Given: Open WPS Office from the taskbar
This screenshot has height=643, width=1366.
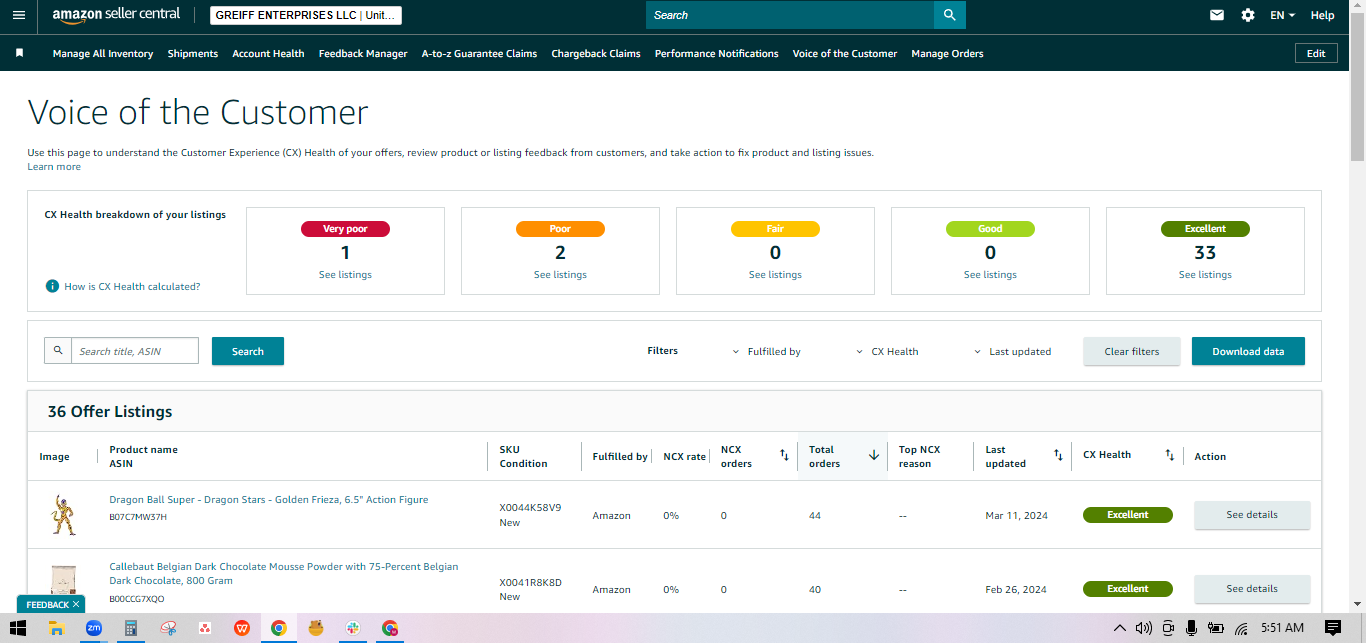Looking at the screenshot, I should pyautogui.click(x=242, y=628).
